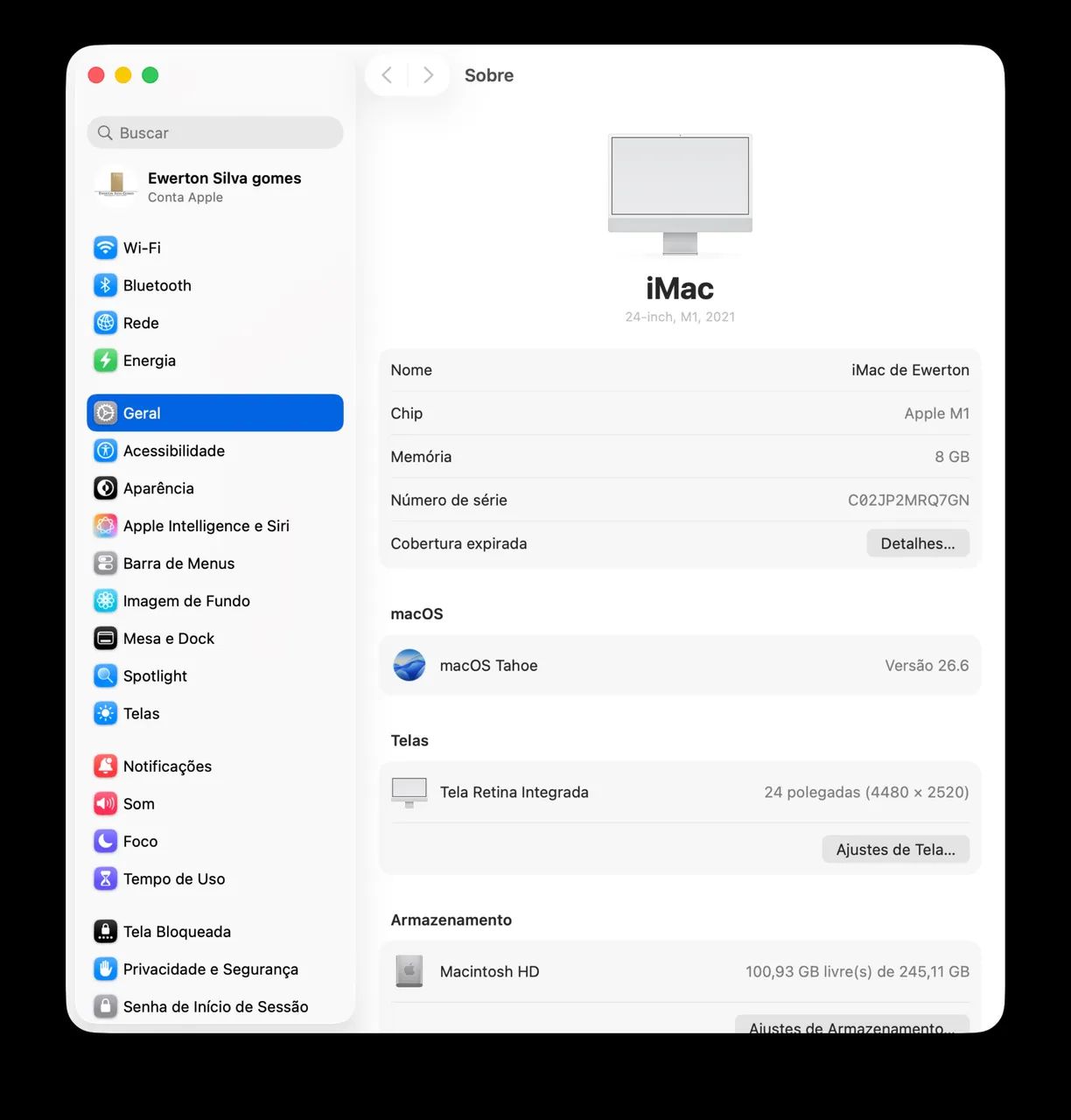The image size is (1071, 1120).
Task: Go forward with the right chevron
Action: [428, 75]
